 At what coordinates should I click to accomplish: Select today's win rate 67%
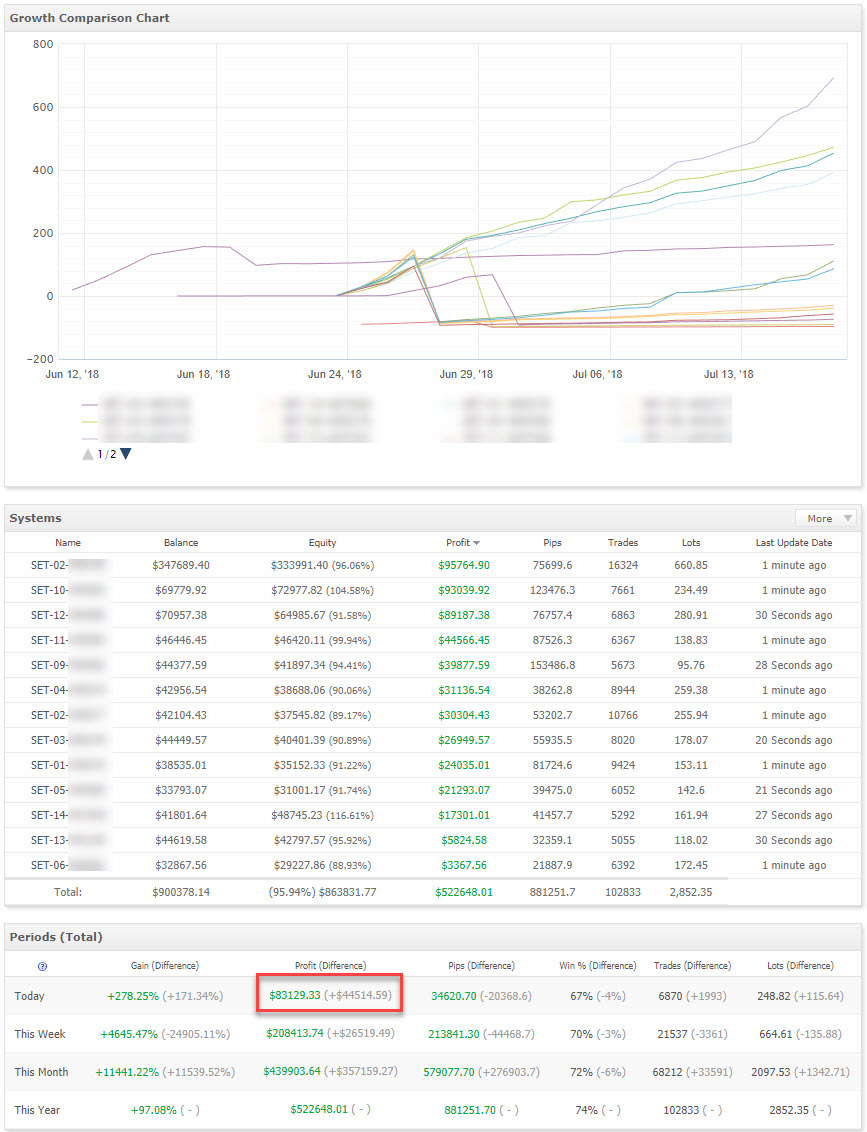click(x=581, y=996)
